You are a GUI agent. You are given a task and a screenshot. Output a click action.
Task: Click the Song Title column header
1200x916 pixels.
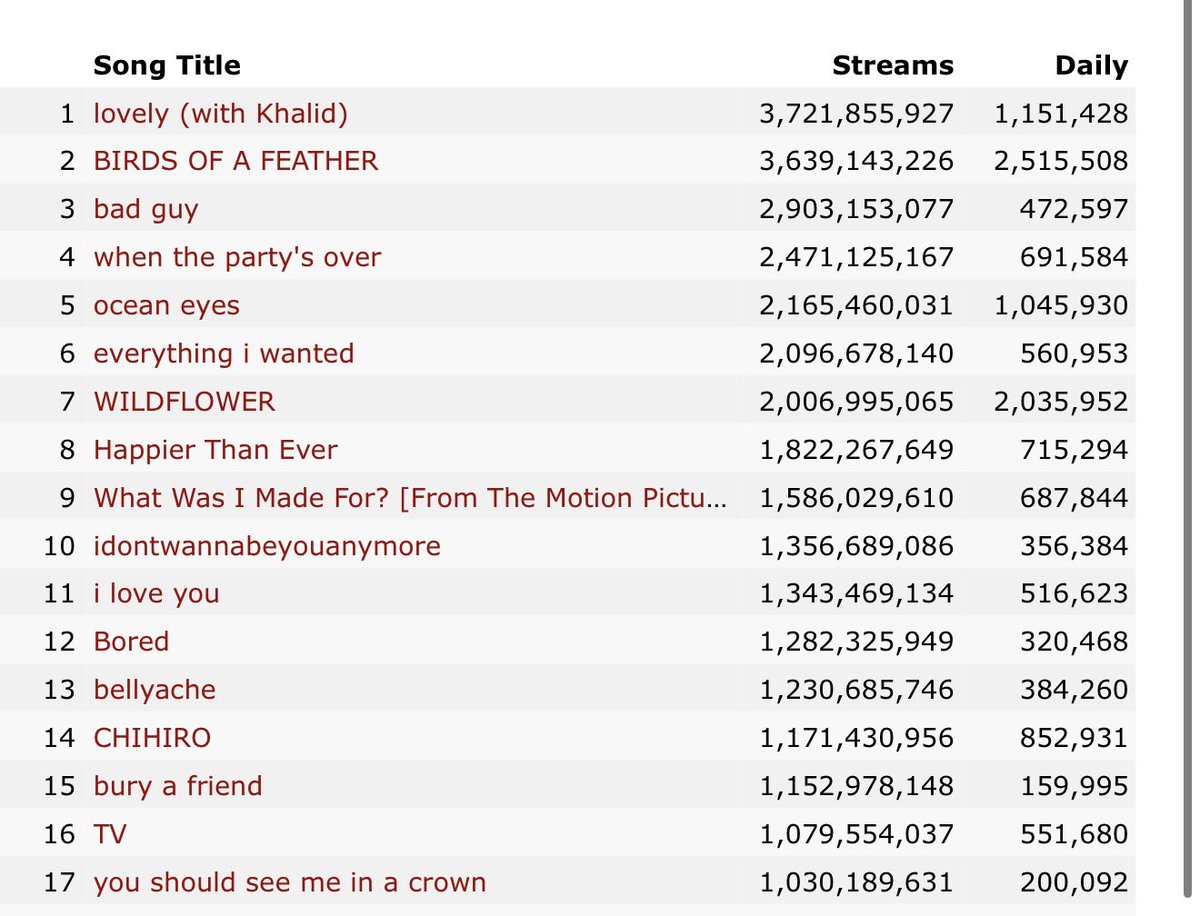click(167, 66)
